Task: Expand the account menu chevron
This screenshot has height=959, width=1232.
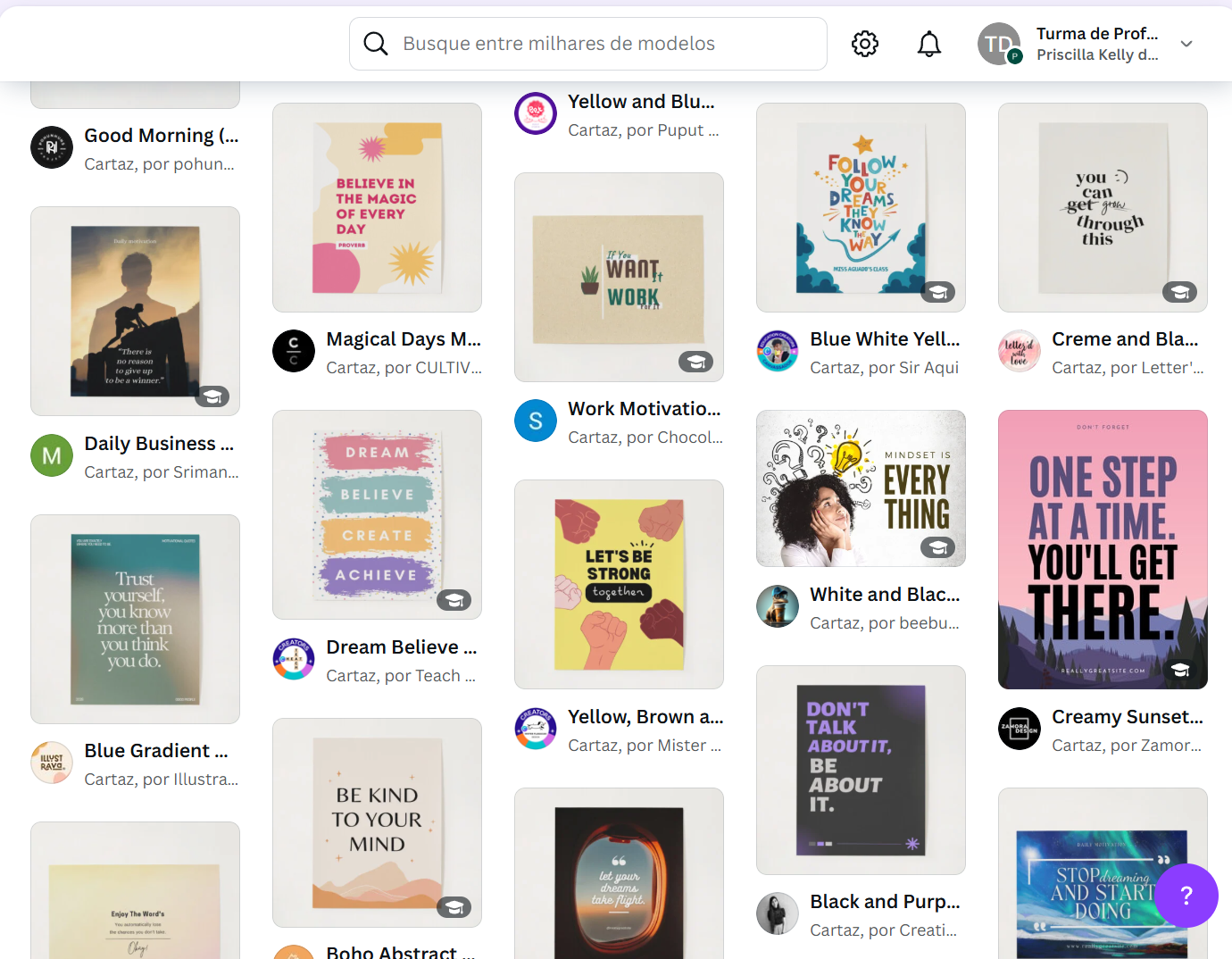Action: click(1186, 44)
